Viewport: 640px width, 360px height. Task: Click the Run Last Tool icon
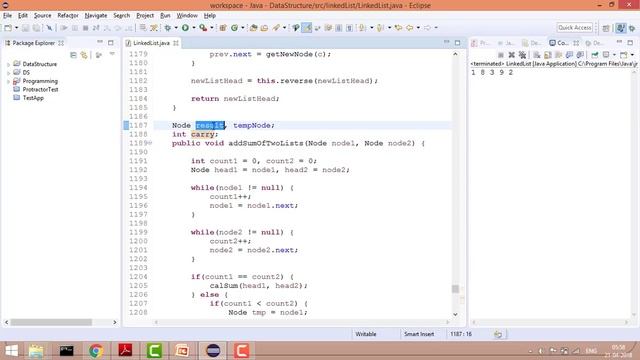[203, 28]
